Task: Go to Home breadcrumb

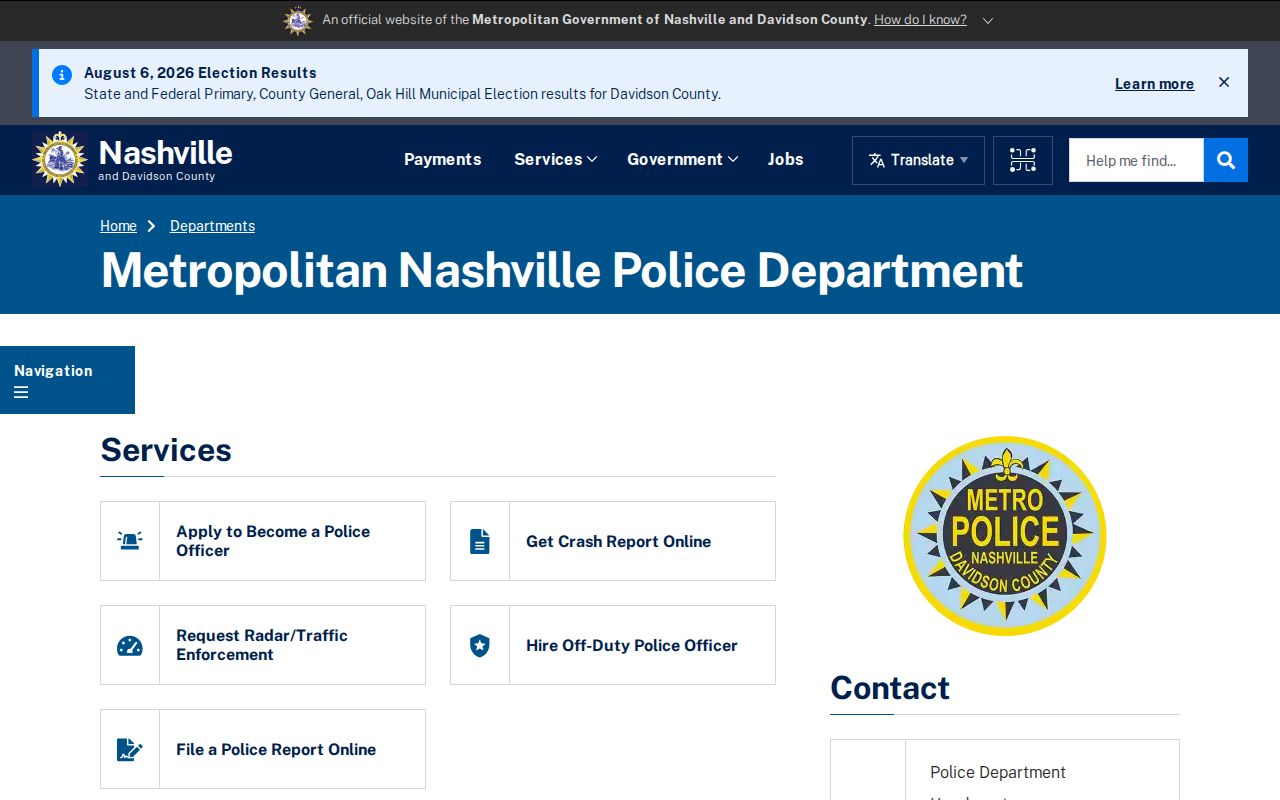Action: tap(118, 226)
